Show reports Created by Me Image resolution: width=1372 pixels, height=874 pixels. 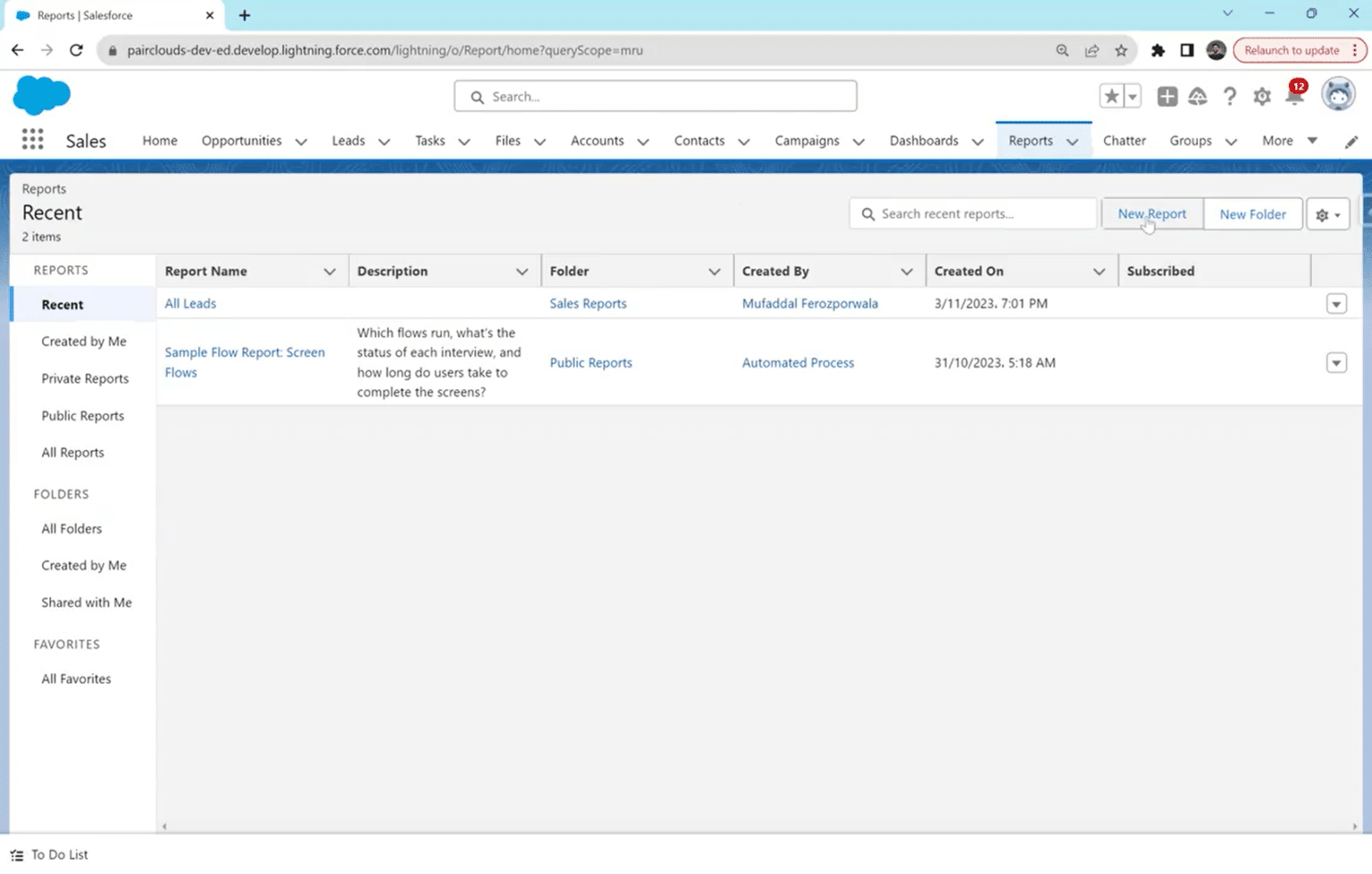84,341
